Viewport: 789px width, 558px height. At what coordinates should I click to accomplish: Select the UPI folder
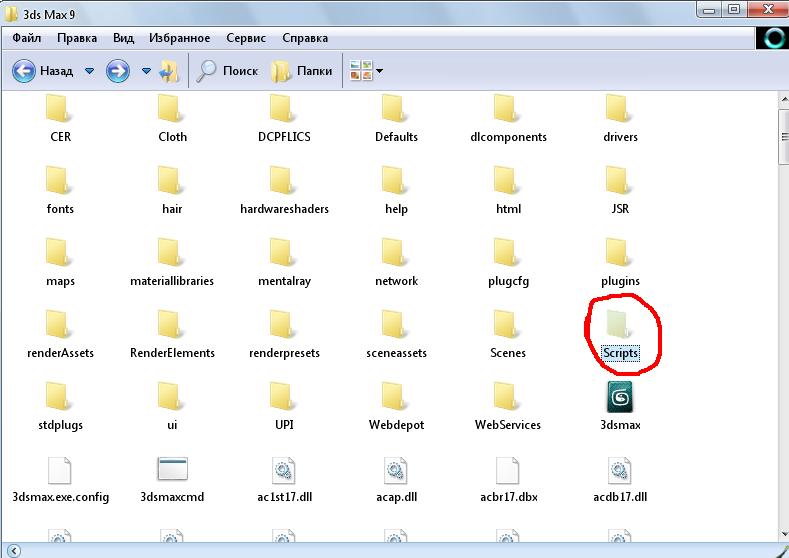284,407
